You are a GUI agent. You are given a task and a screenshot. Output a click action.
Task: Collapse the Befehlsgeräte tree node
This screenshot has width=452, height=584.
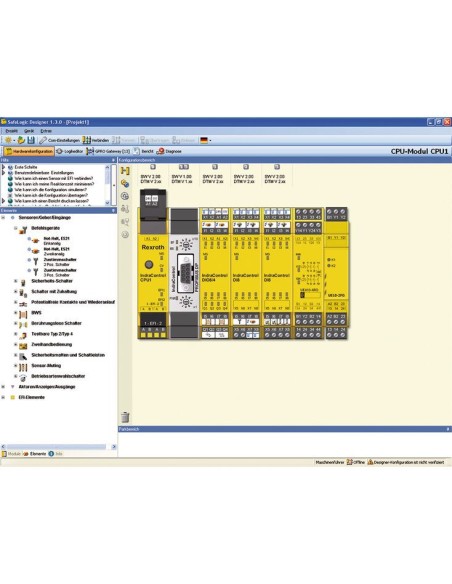(16, 228)
